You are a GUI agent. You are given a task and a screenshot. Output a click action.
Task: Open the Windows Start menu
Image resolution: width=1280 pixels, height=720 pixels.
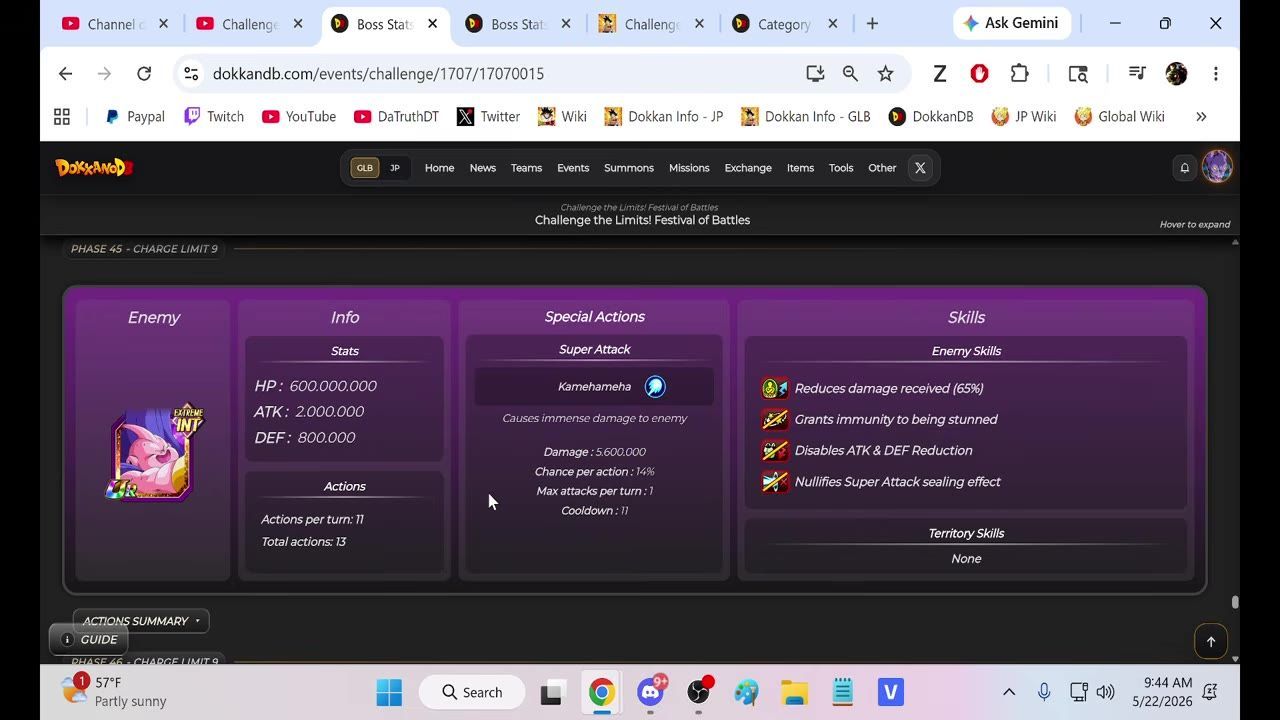[x=389, y=692]
